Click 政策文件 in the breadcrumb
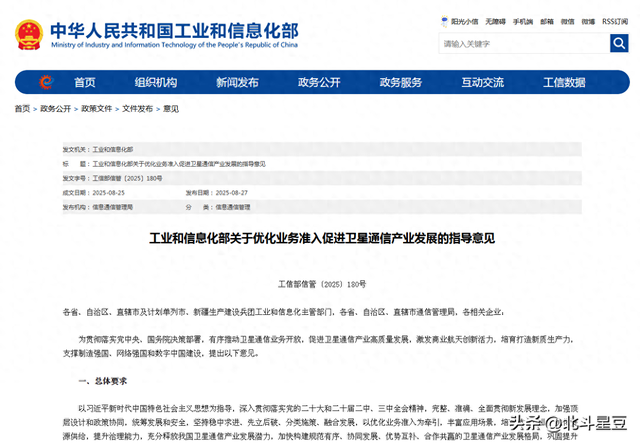The height and width of the screenshot is (444, 640). 97,109
